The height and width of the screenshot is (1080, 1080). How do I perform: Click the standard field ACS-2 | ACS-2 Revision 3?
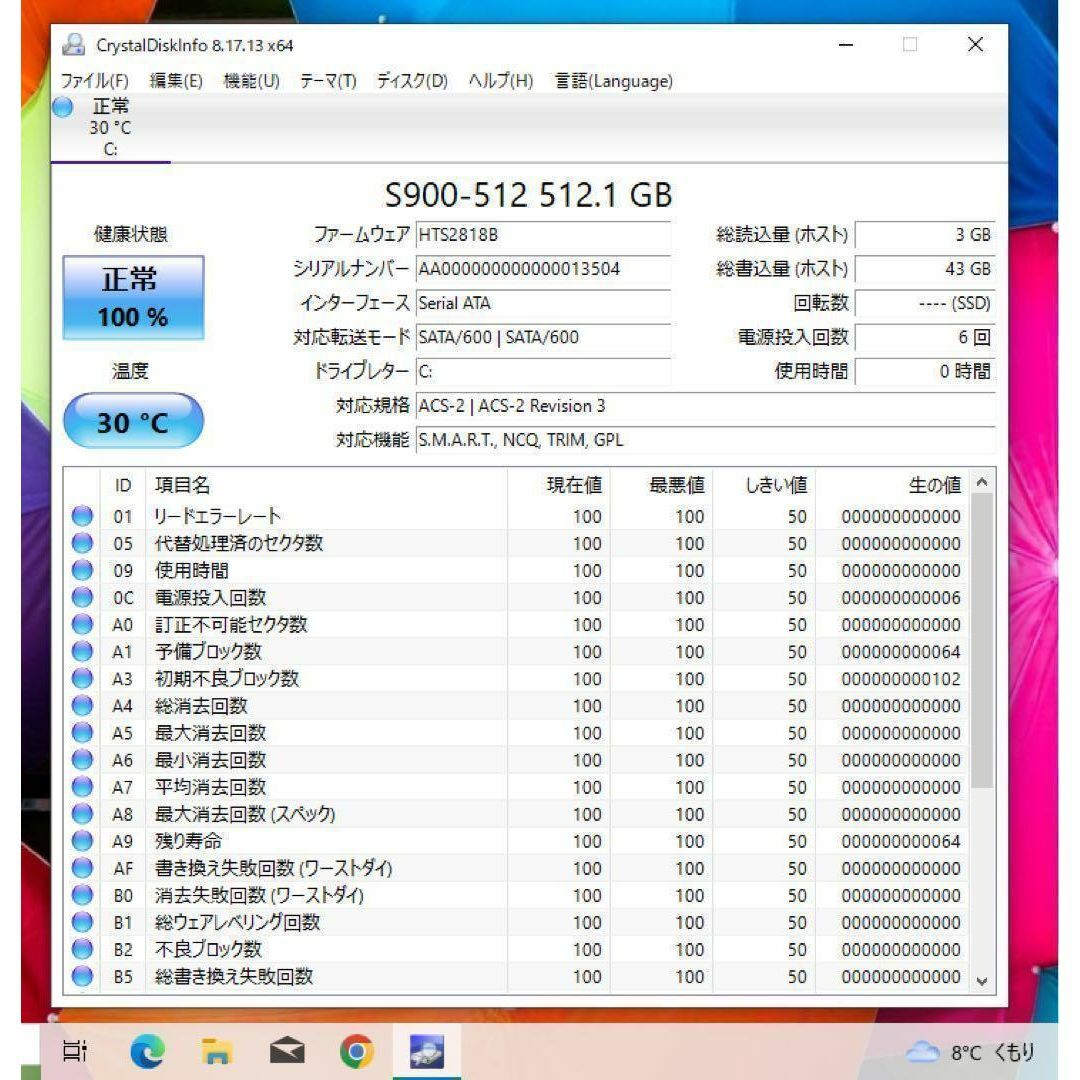705,406
